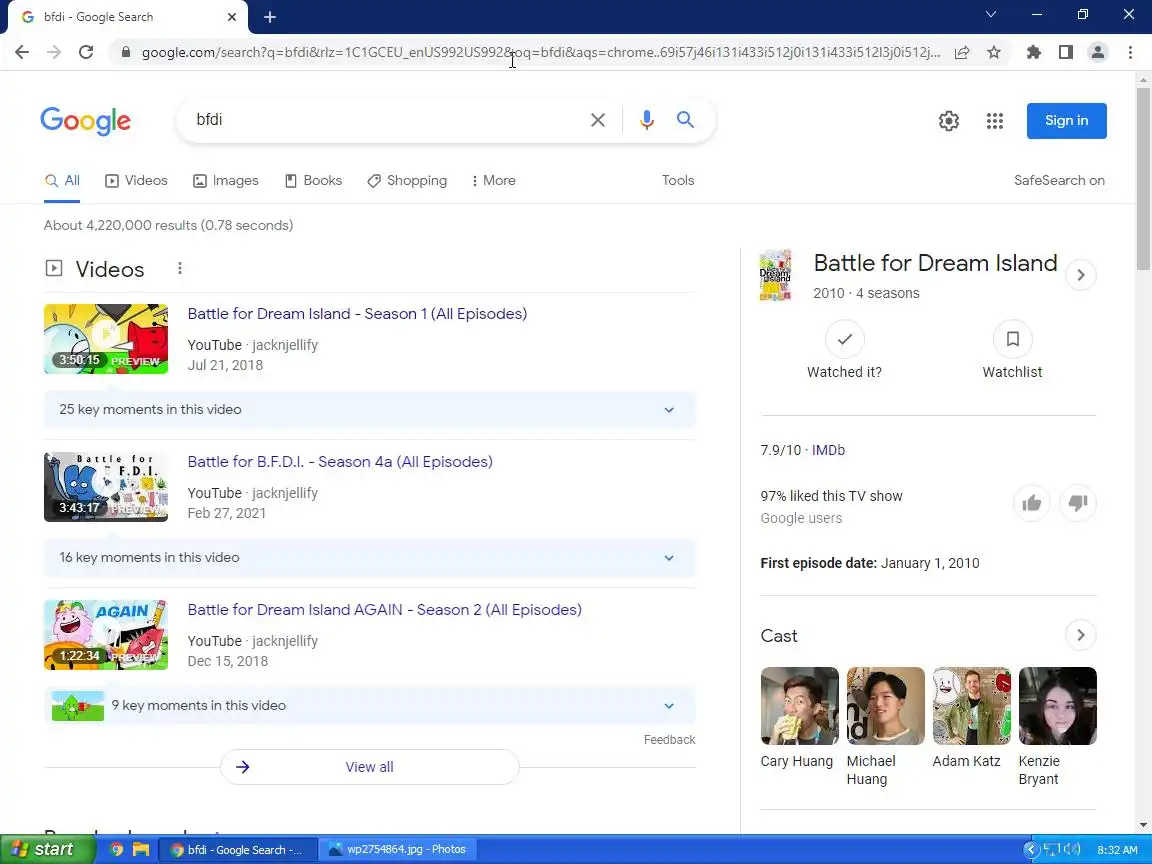Click into the Google search input field

386,120
